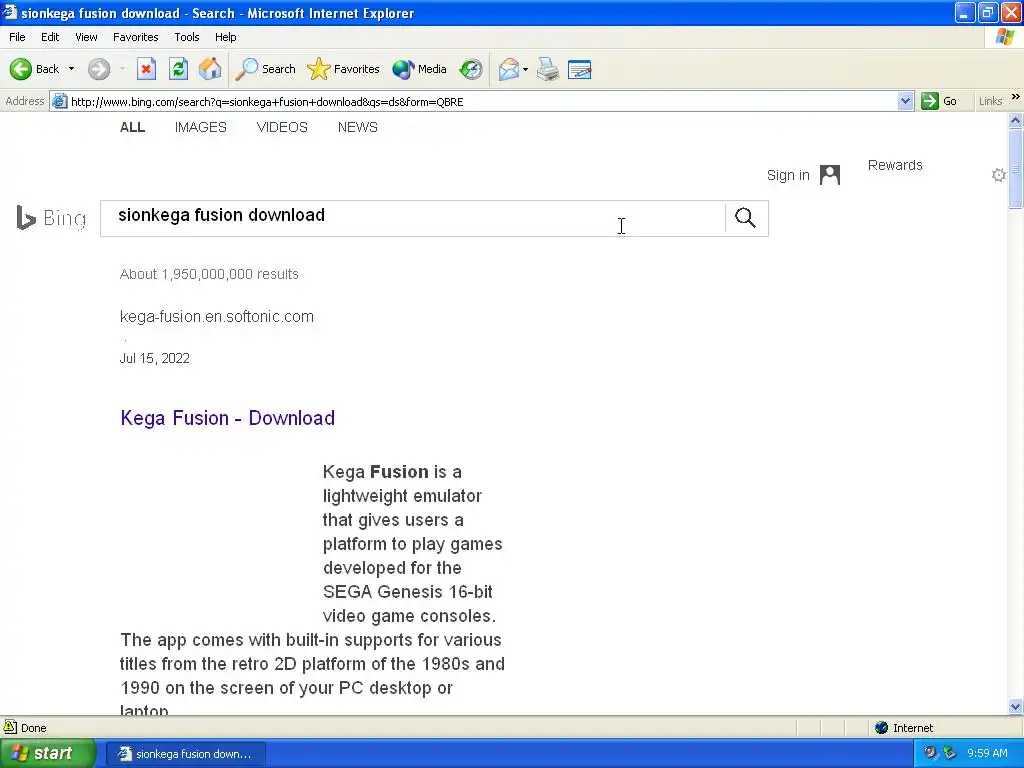Click the About 1,950,000,000 results text
Screen dimensions: 1024x768
209,274
